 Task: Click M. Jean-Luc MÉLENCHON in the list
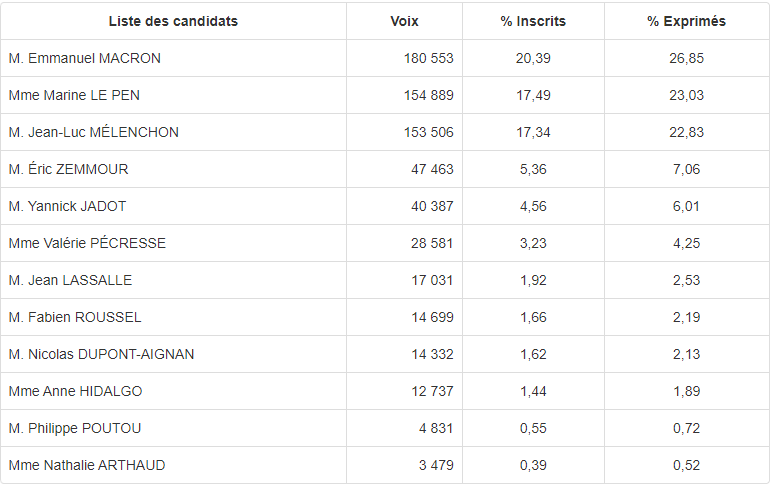click(93, 132)
